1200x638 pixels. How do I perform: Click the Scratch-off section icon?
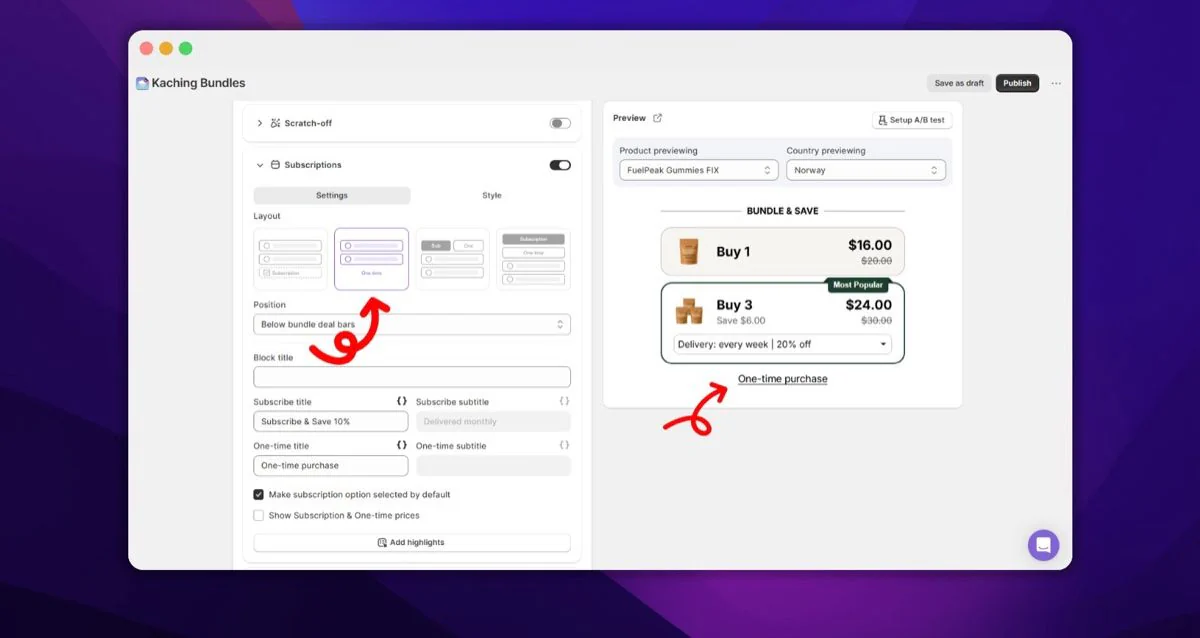(x=275, y=123)
